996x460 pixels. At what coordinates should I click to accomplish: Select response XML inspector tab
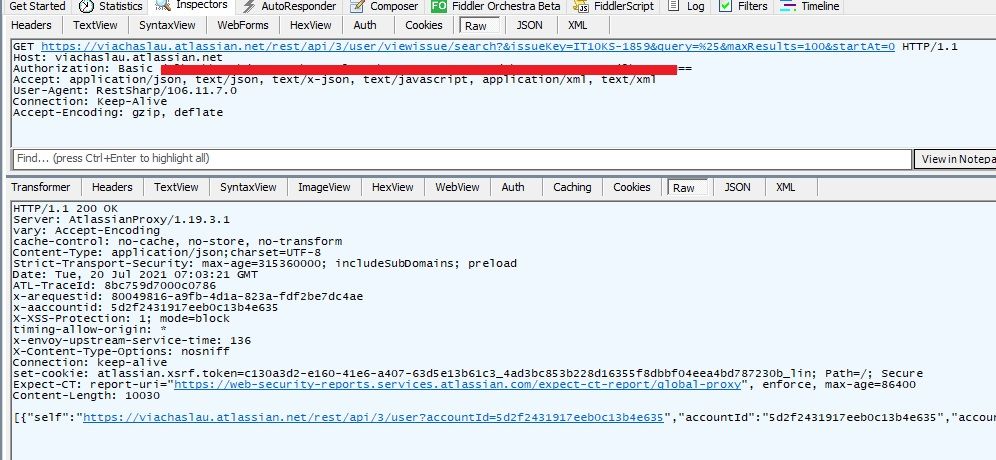(786, 187)
